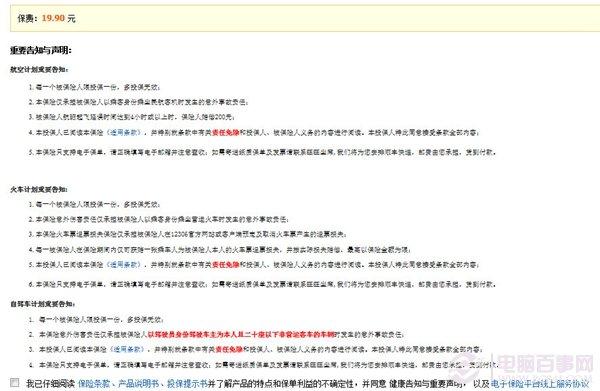The image size is (600, 391).
Task: Click 航空计划 item 3 about 延误4小时赔偿200元
Action: tap(132, 117)
